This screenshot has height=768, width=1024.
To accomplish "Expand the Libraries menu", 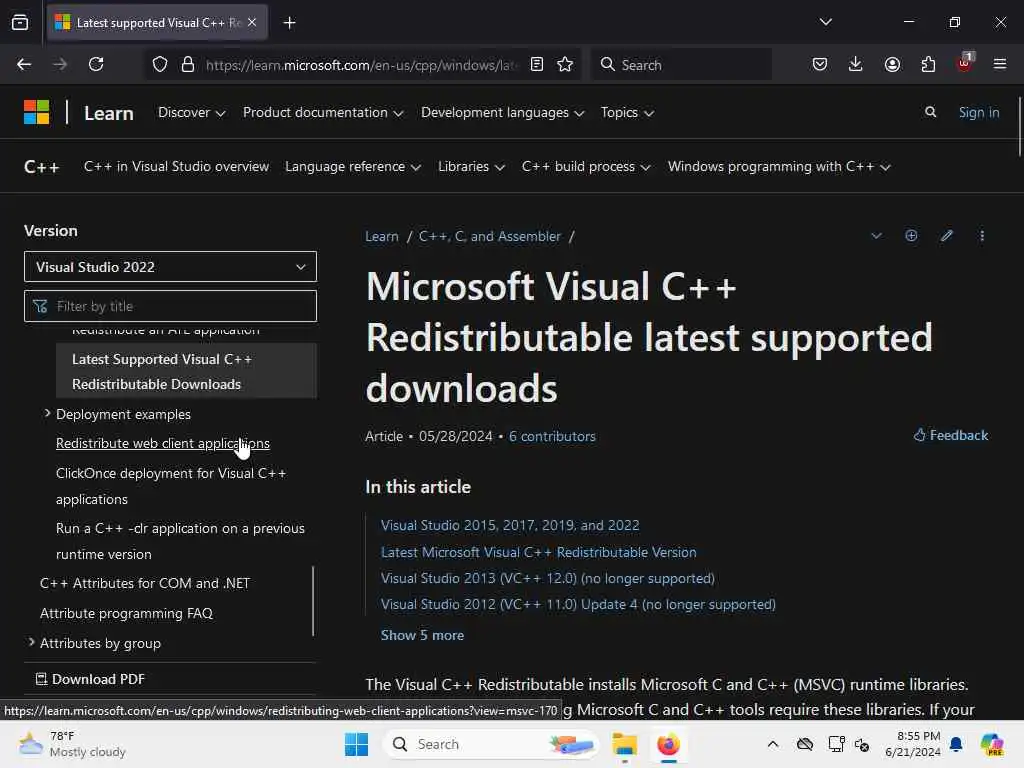I will 471,167.
